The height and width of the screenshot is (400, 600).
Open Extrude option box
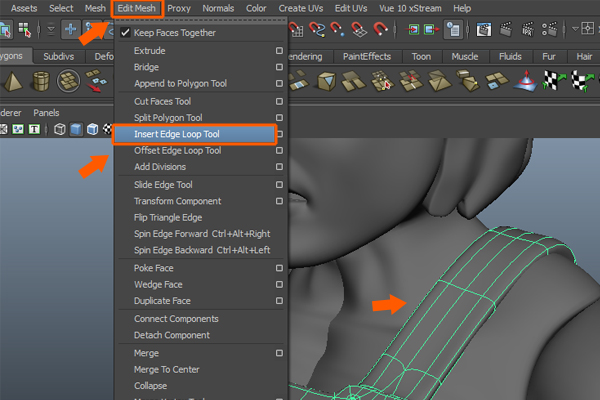pyautogui.click(x=279, y=50)
